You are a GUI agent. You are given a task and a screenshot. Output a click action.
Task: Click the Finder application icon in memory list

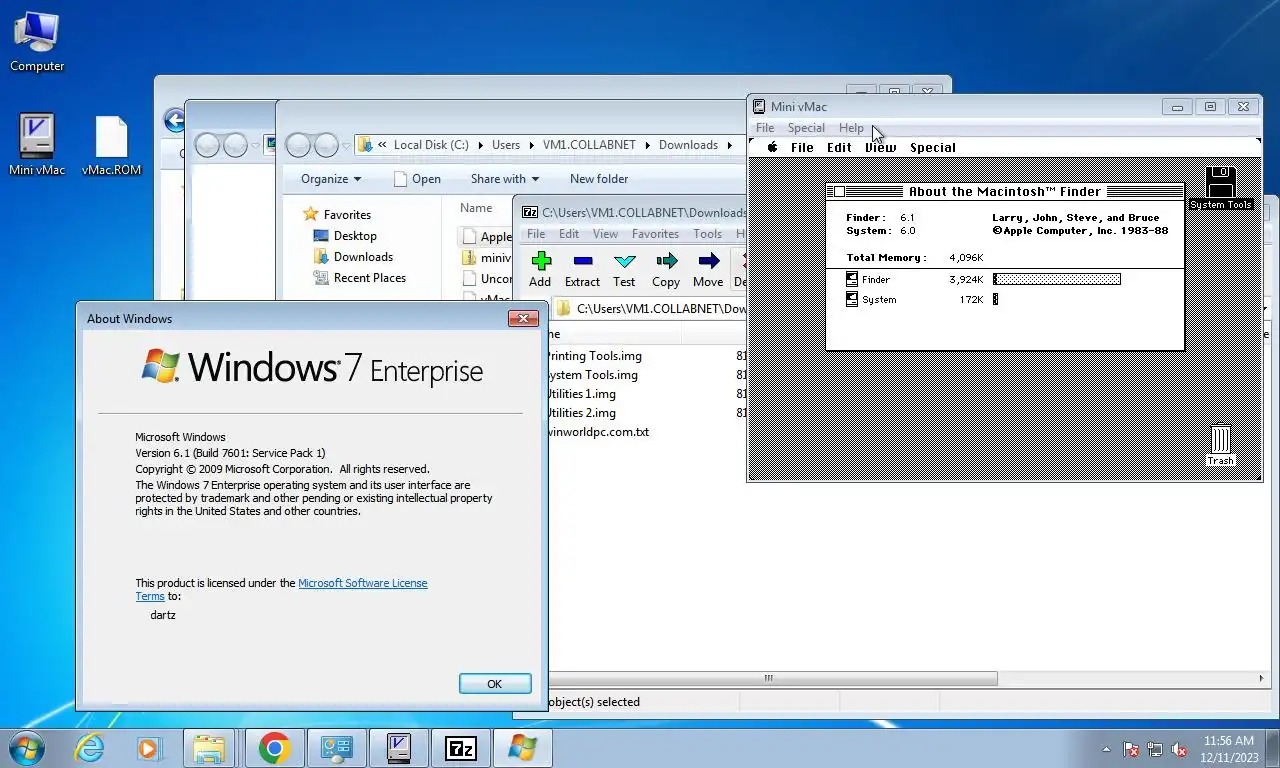(852, 280)
